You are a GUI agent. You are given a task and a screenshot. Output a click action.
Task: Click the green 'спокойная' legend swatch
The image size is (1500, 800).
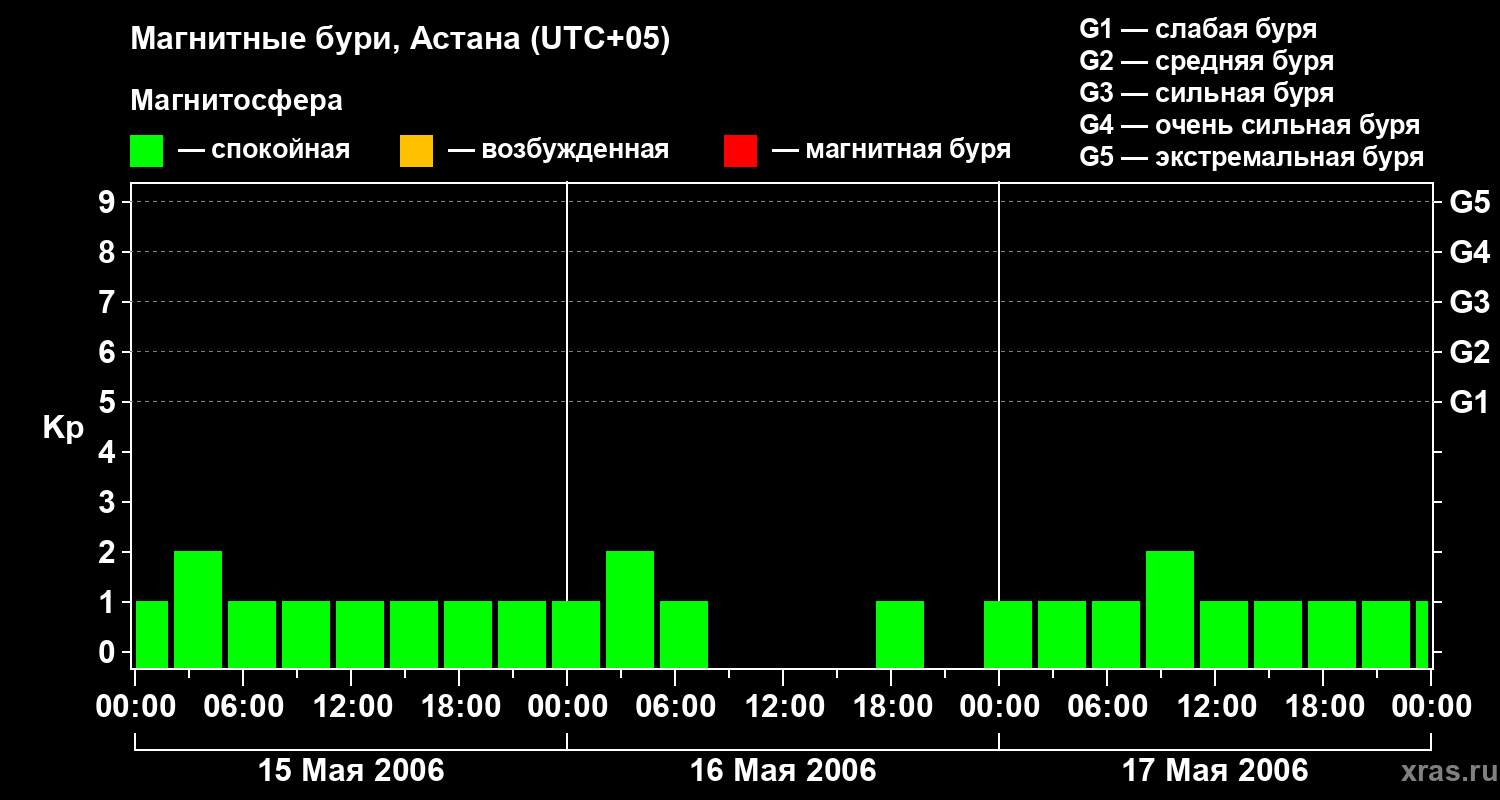click(146, 151)
